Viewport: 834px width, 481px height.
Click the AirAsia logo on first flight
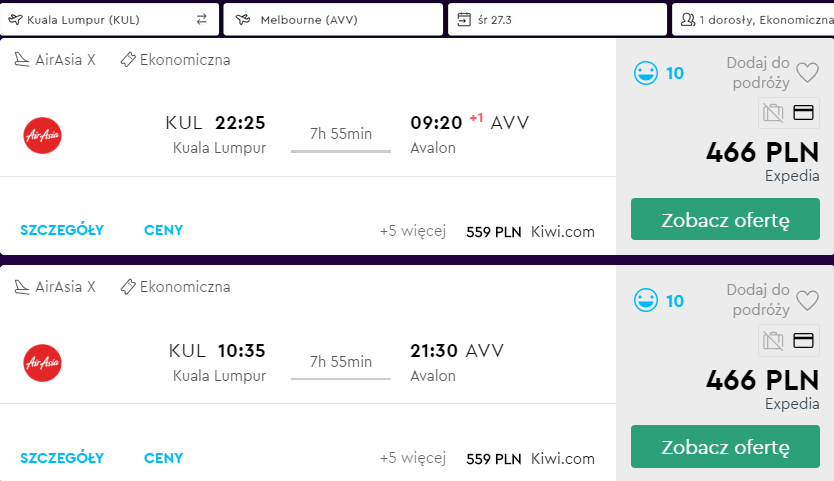click(x=42, y=135)
